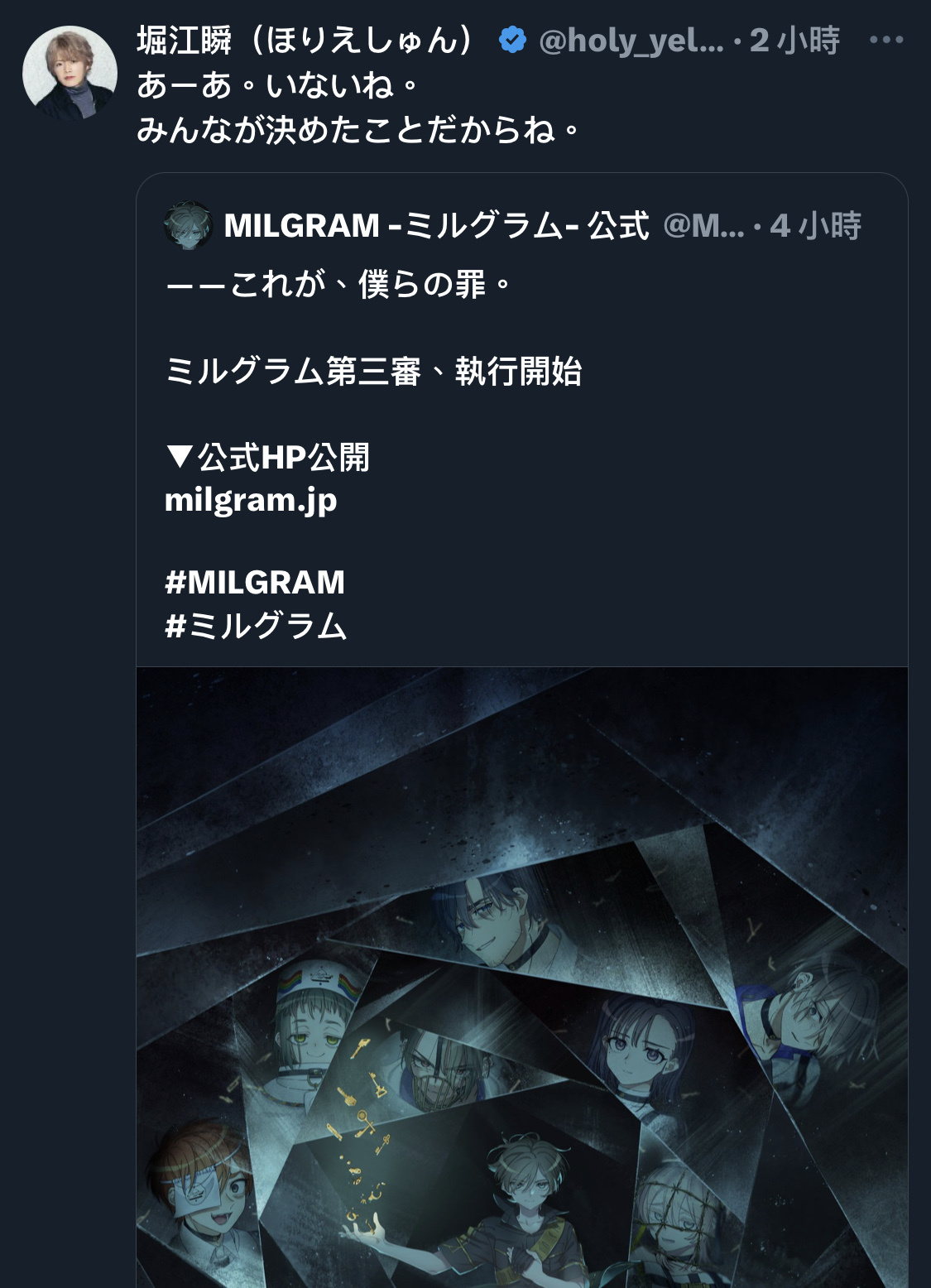This screenshot has width=931, height=1288.
Task: Open the quoted tweet's 4 小時 timestamp
Action: coord(815,225)
